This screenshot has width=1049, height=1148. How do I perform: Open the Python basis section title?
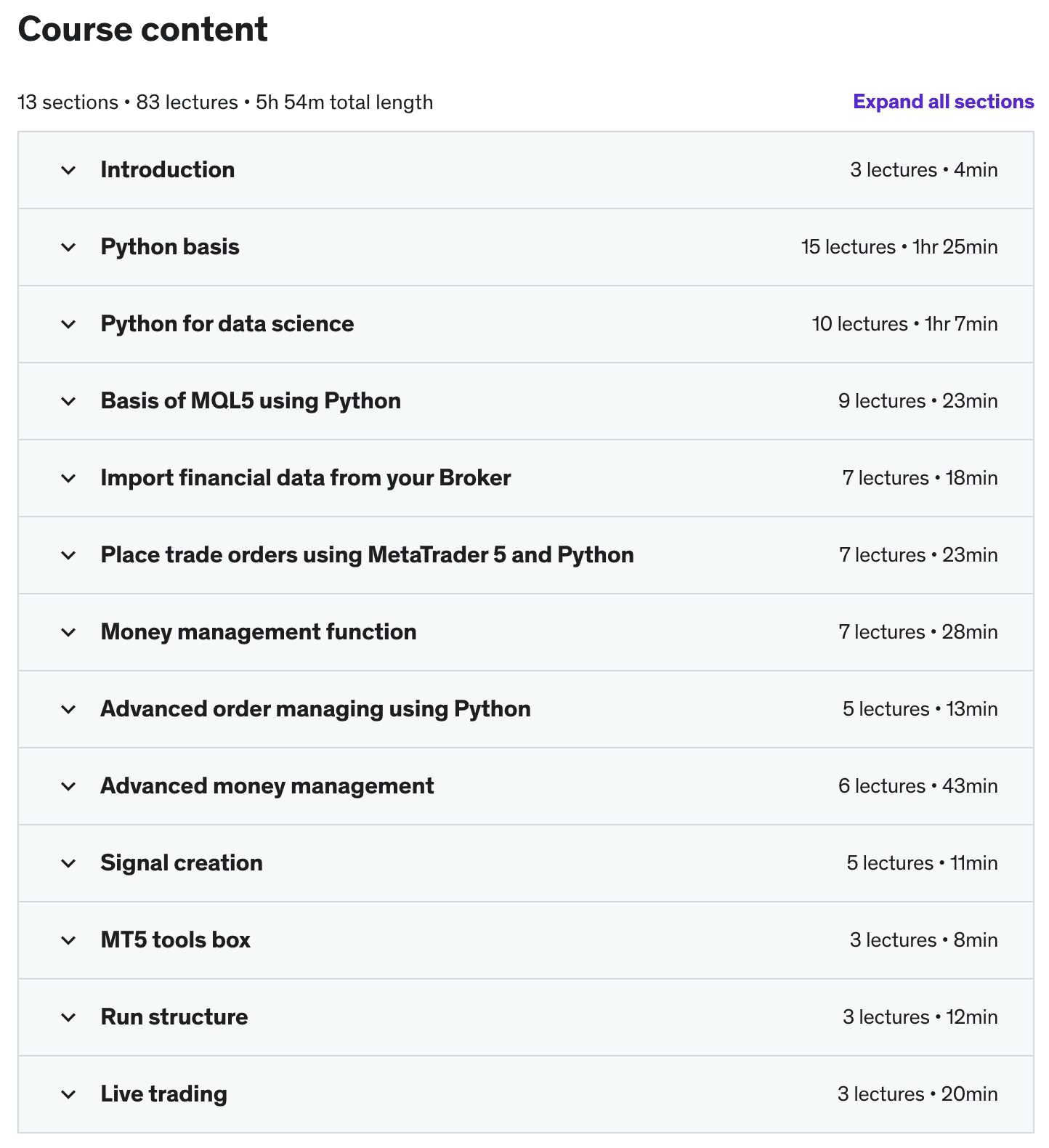pyautogui.click(x=170, y=247)
